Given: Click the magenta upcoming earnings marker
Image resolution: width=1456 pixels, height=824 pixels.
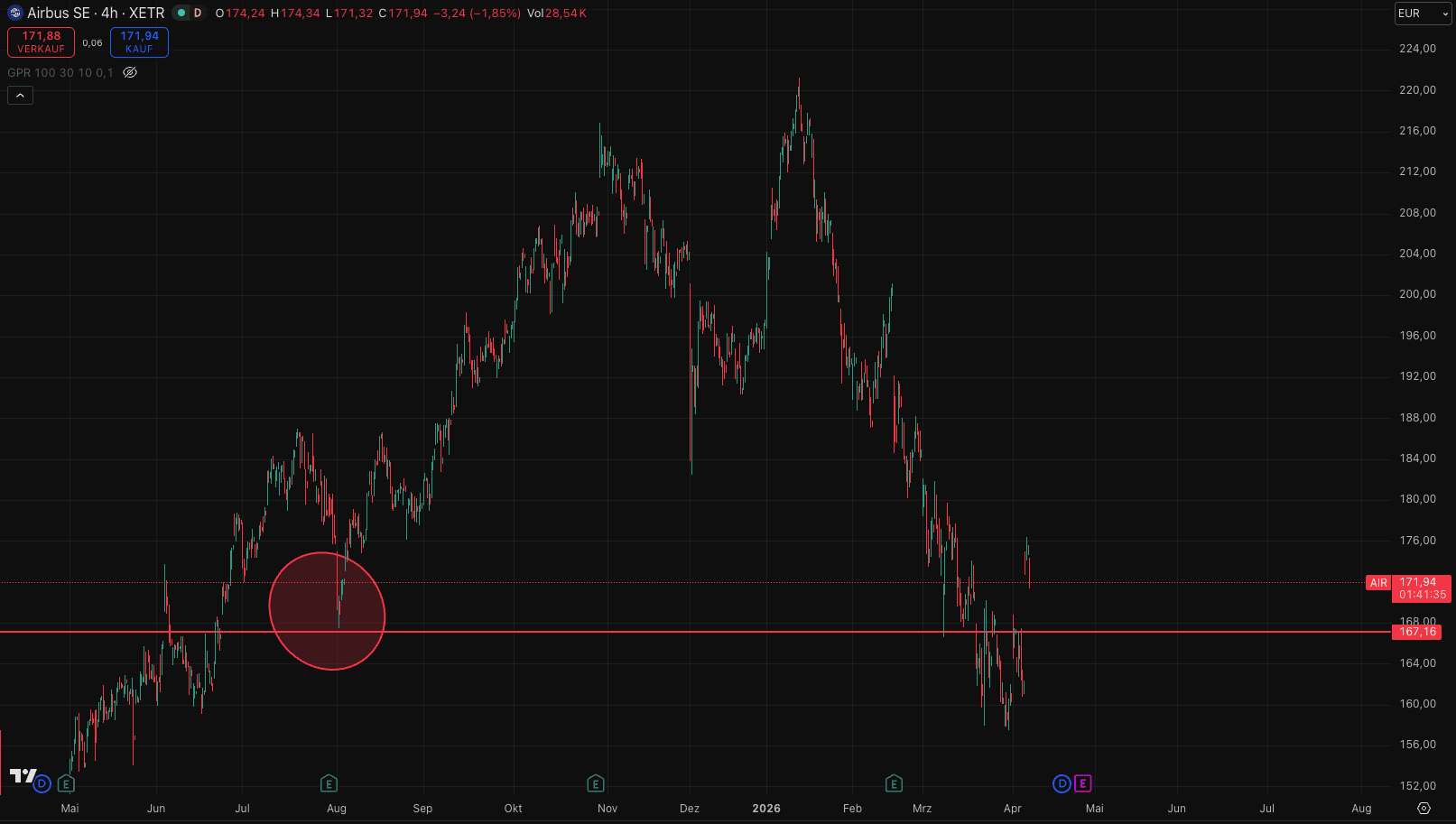Looking at the screenshot, I should [1082, 783].
